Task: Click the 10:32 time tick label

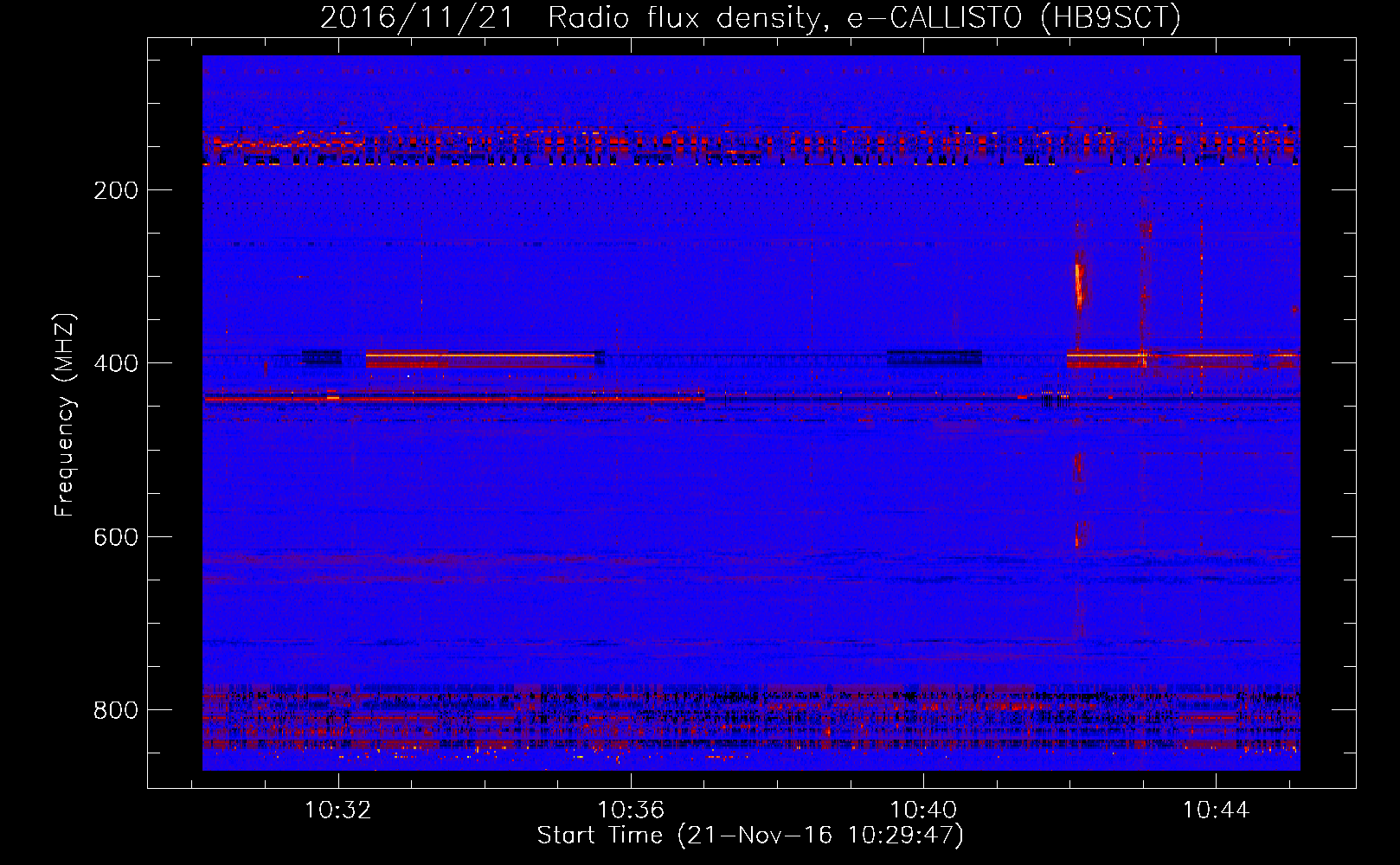Action: coord(338,810)
